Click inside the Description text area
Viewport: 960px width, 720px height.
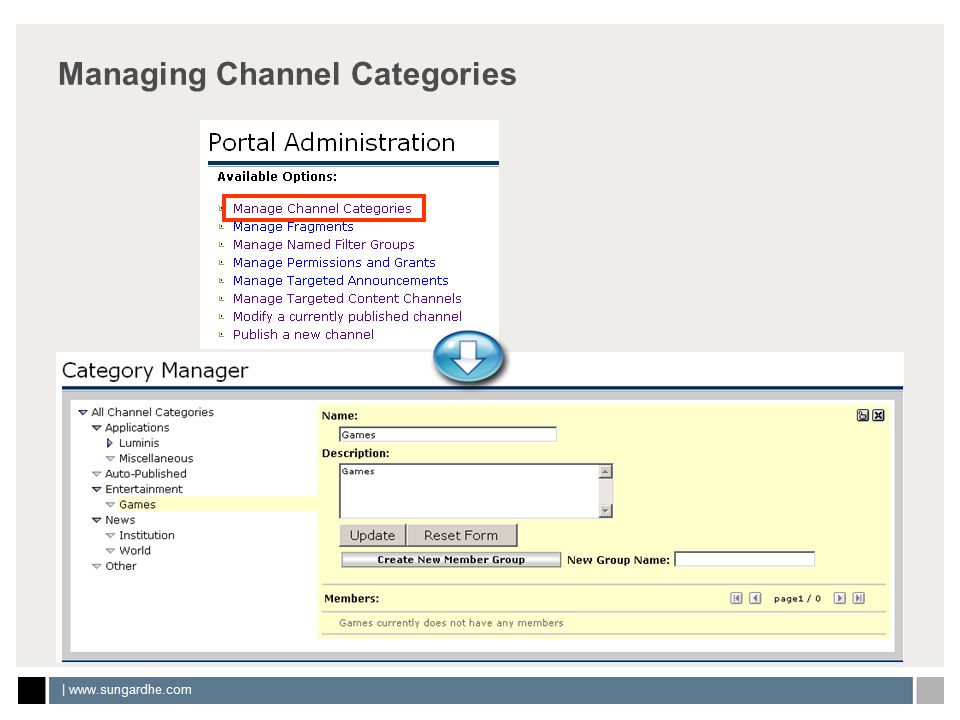click(469, 491)
